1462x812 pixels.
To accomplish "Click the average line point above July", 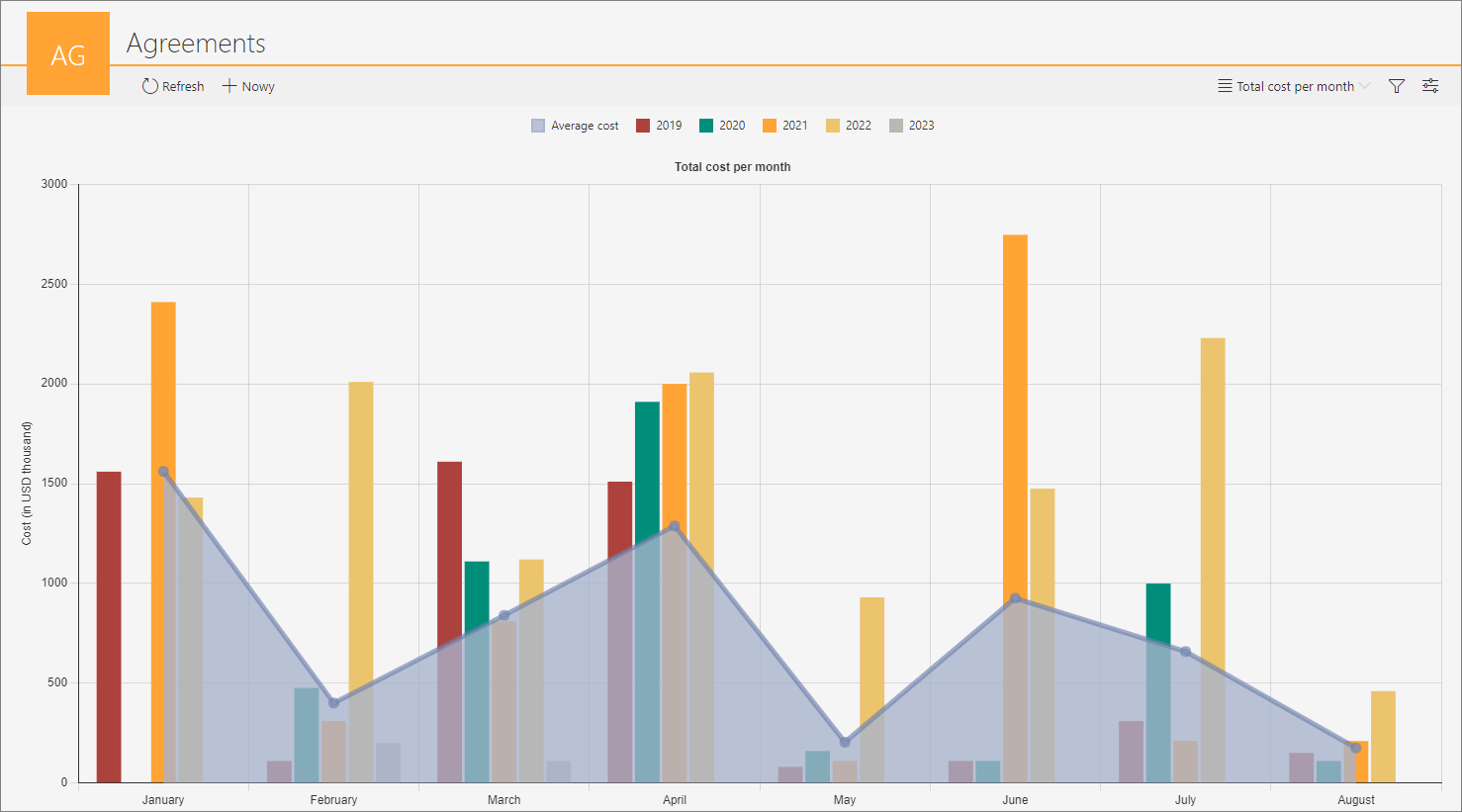I will (x=1186, y=652).
